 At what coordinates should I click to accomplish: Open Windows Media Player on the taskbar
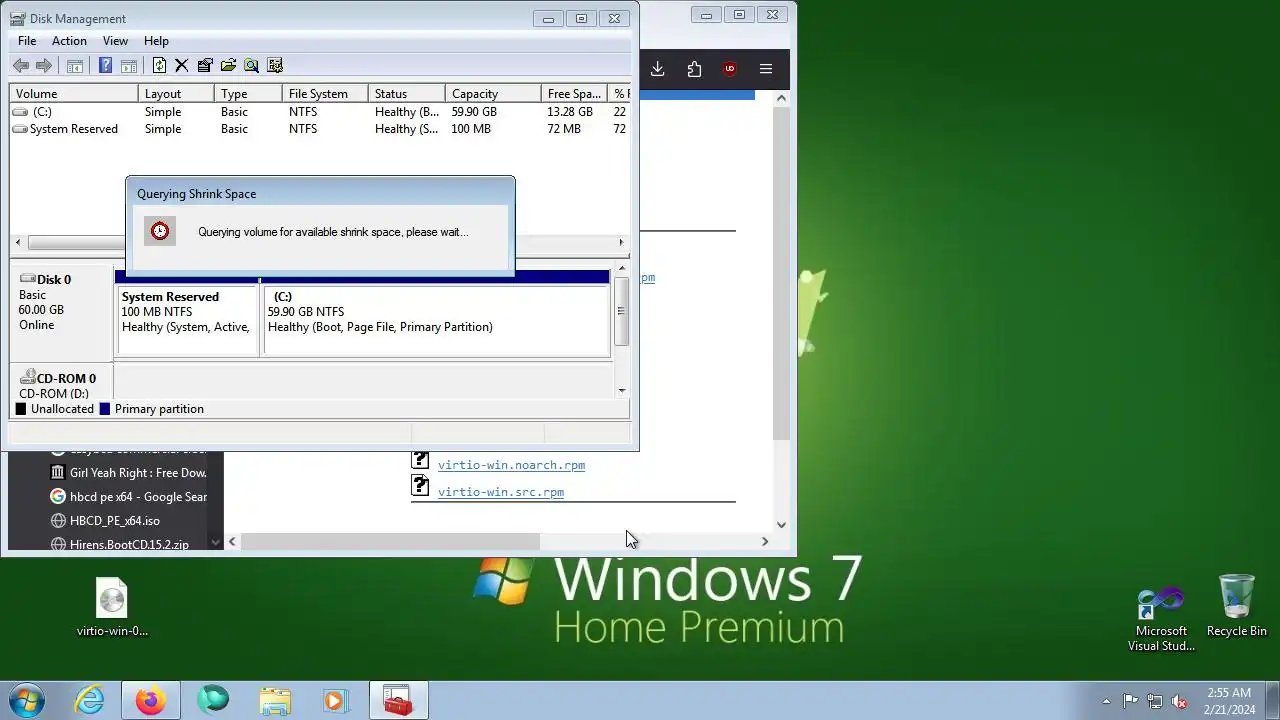[x=335, y=700]
